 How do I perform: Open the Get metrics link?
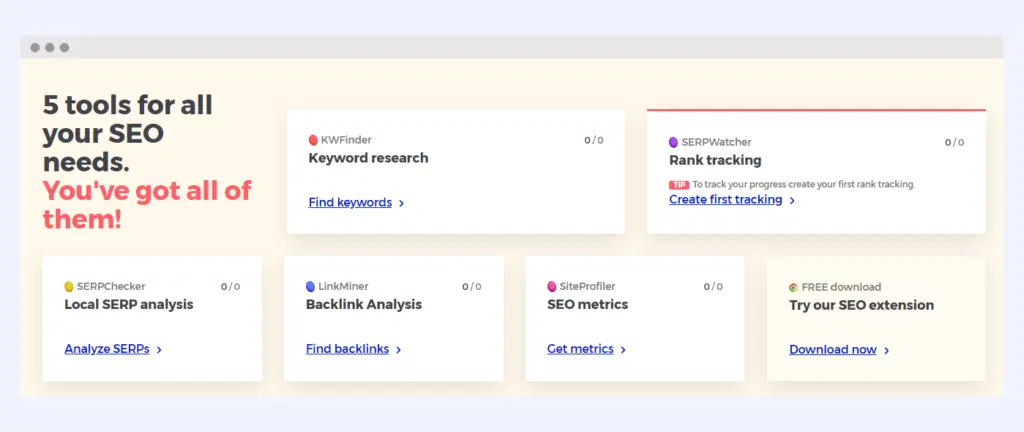click(x=581, y=349)
